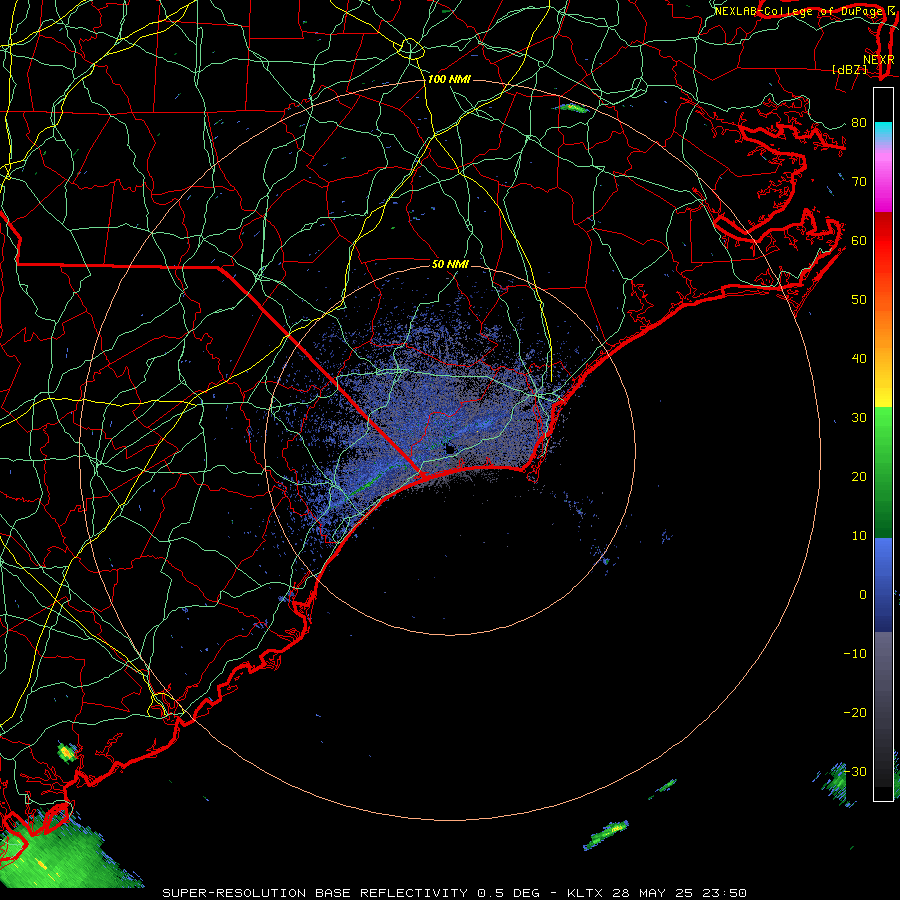
Task: Click the Super-Resolution Base Reflectivity caption
Action: point(454,893)
